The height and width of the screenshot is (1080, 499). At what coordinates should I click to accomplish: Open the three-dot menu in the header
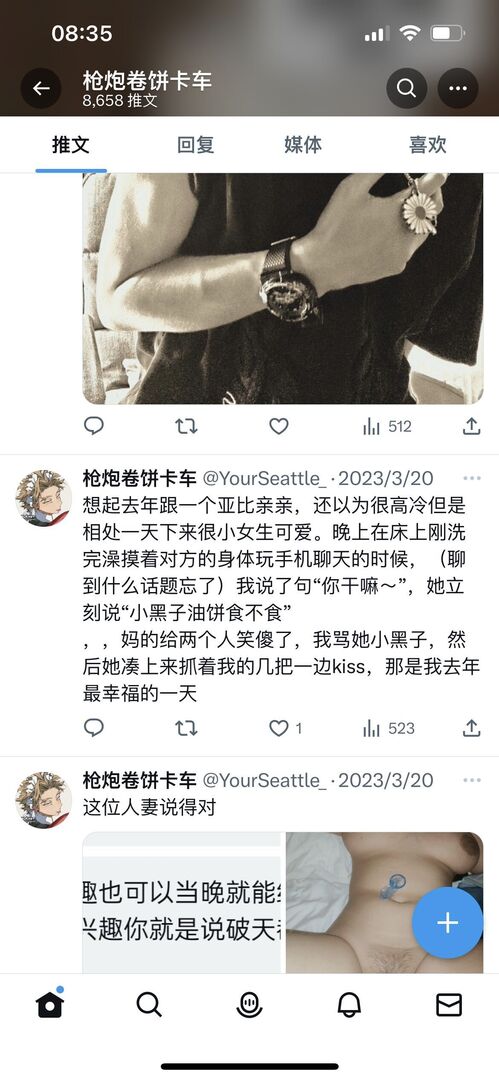[458, 88]
